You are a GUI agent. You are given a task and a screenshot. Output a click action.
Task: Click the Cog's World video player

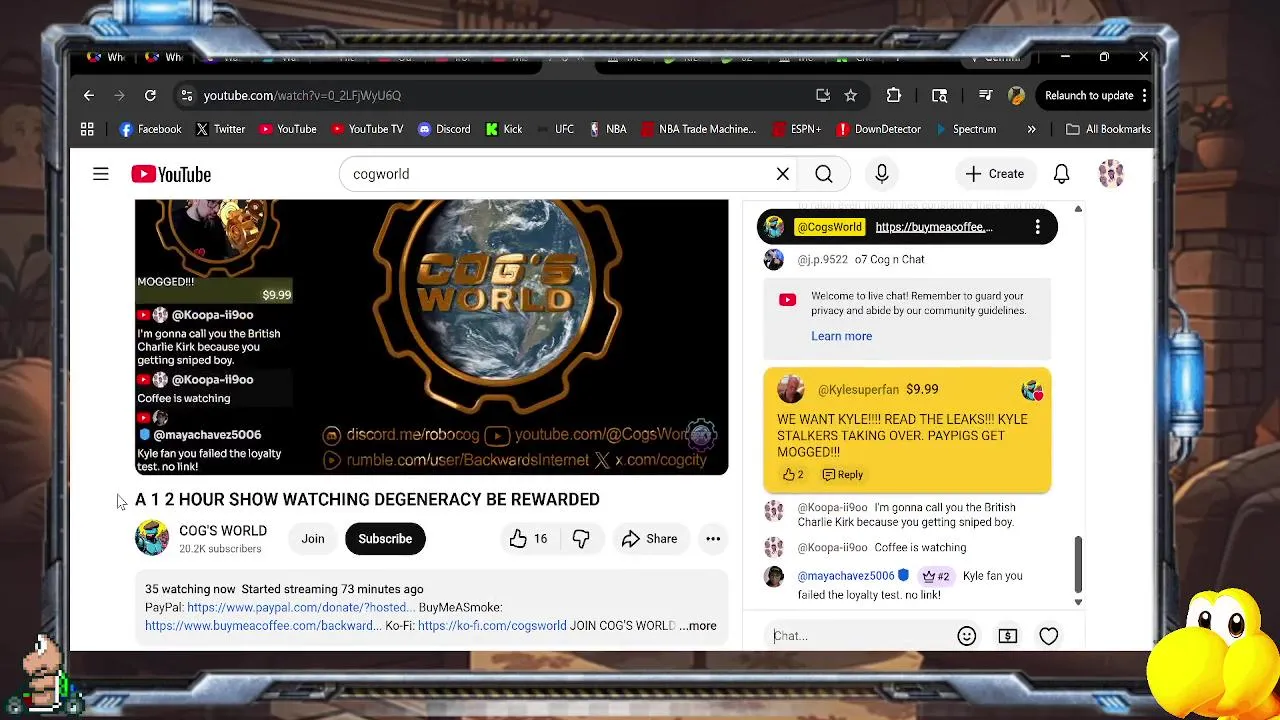coord(432,337)
